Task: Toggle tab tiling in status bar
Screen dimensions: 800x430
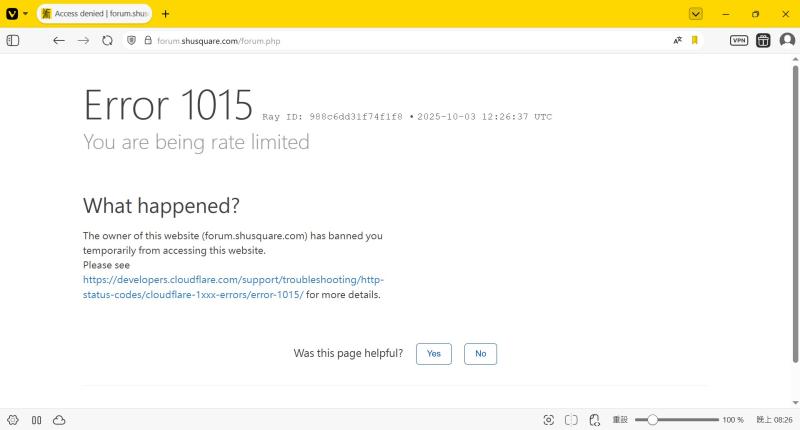Action: (36, 420)
